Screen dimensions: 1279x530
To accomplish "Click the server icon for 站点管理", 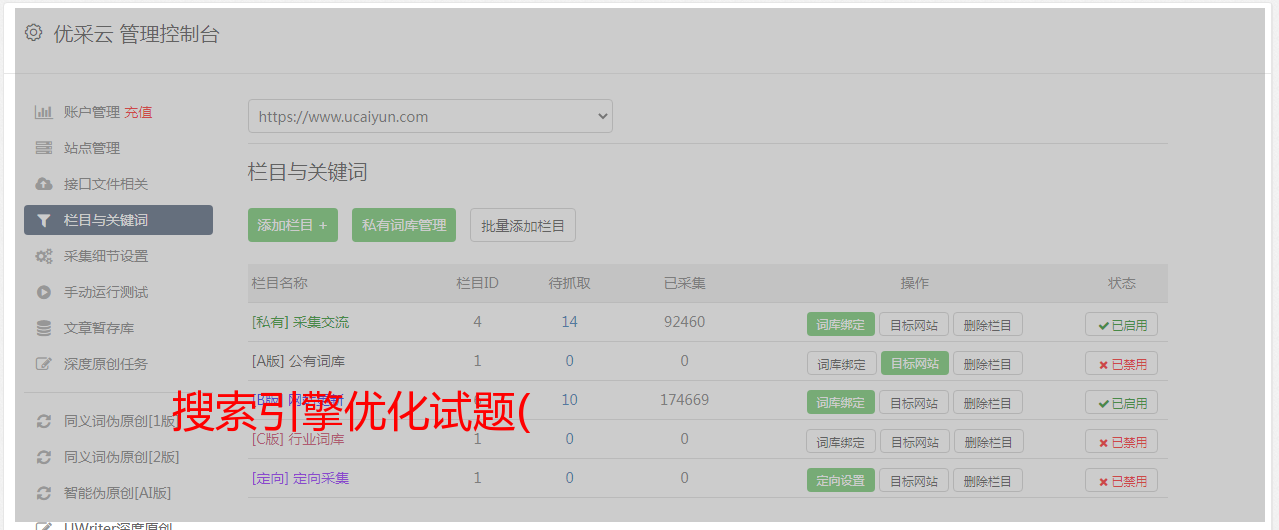I will [x=44, y=148].
